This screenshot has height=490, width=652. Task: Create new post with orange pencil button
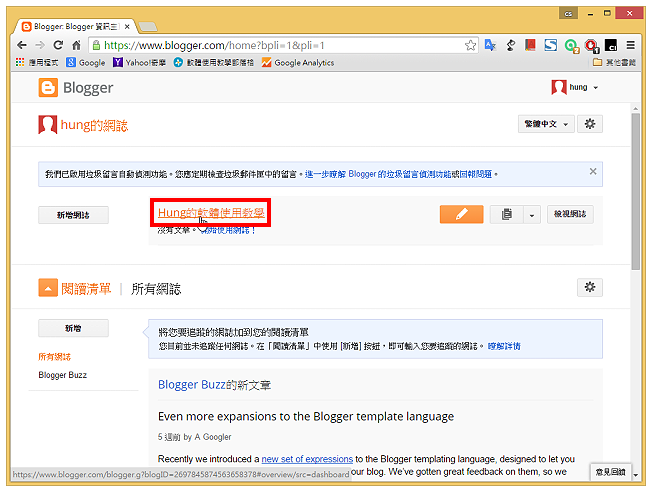tap(462, 214)
